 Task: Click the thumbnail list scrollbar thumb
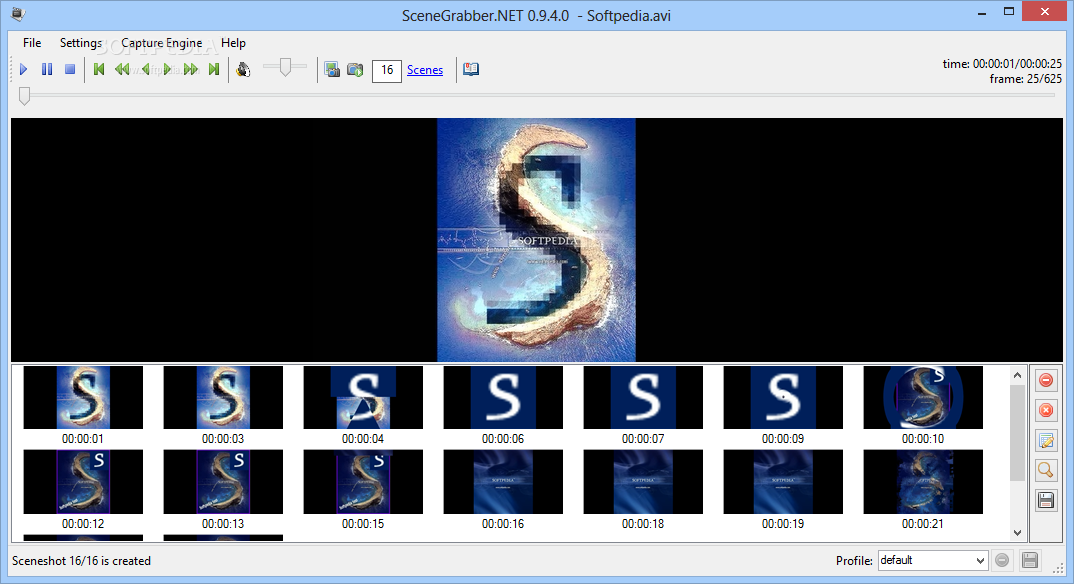tap(1017, 433)
